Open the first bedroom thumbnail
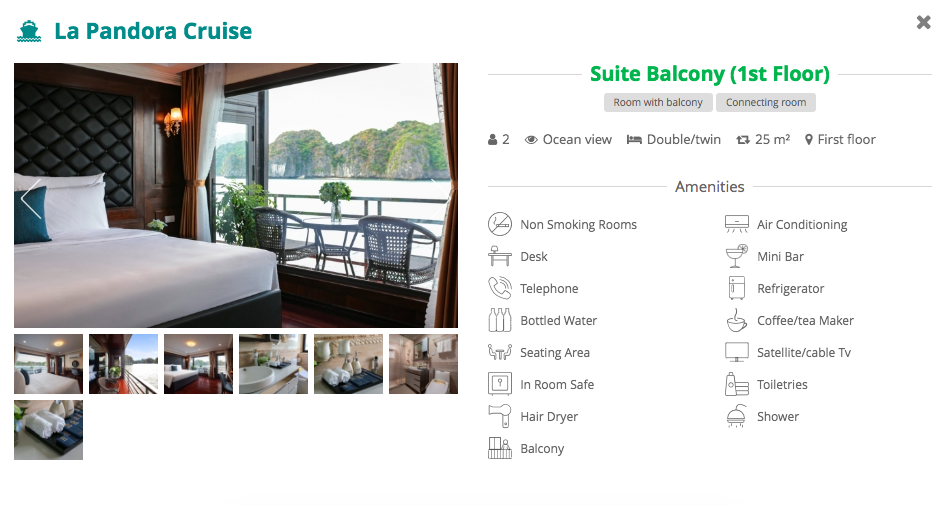This screenshot has width=943, height=505. coord(49,364)
